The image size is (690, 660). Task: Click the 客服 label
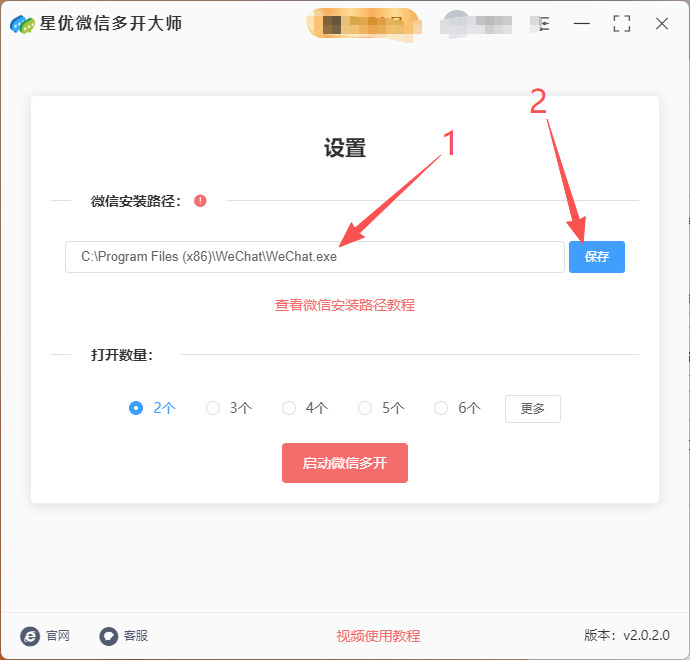[x=136, y=636]
